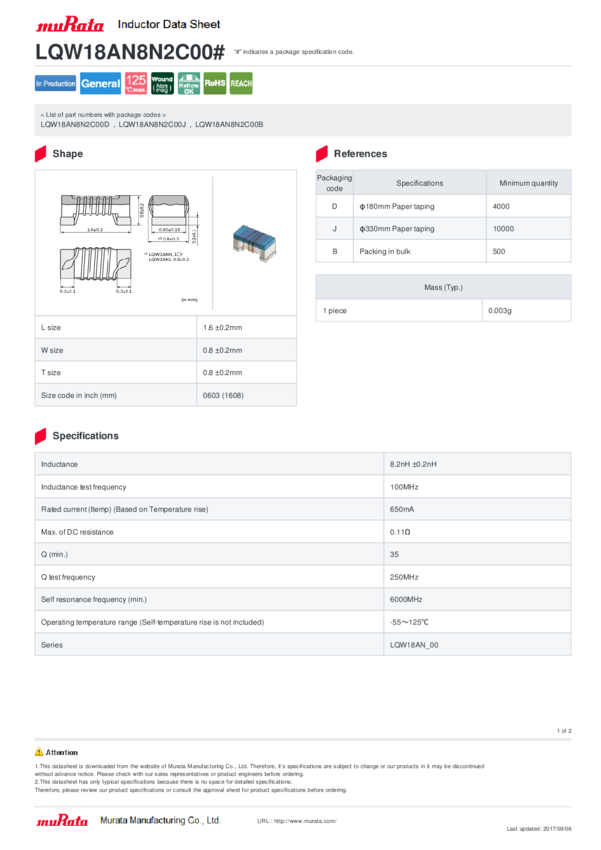Select part number LQW18AN8N2C00J

tap(152, 125)
